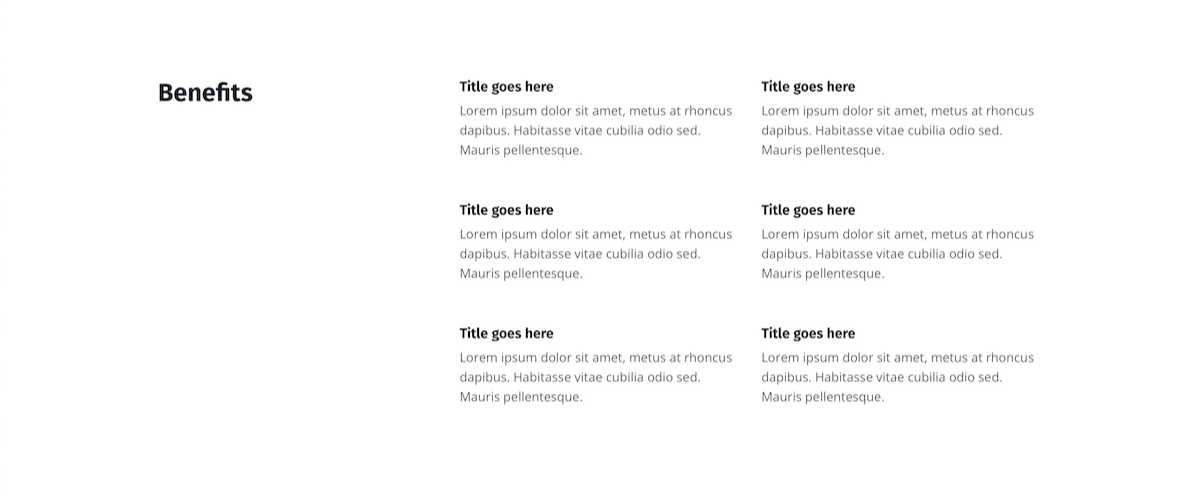Select the "dapibus. Habitasse" line in middle-right paragraph
1200x495 pixels.
[x=881, y=254]
